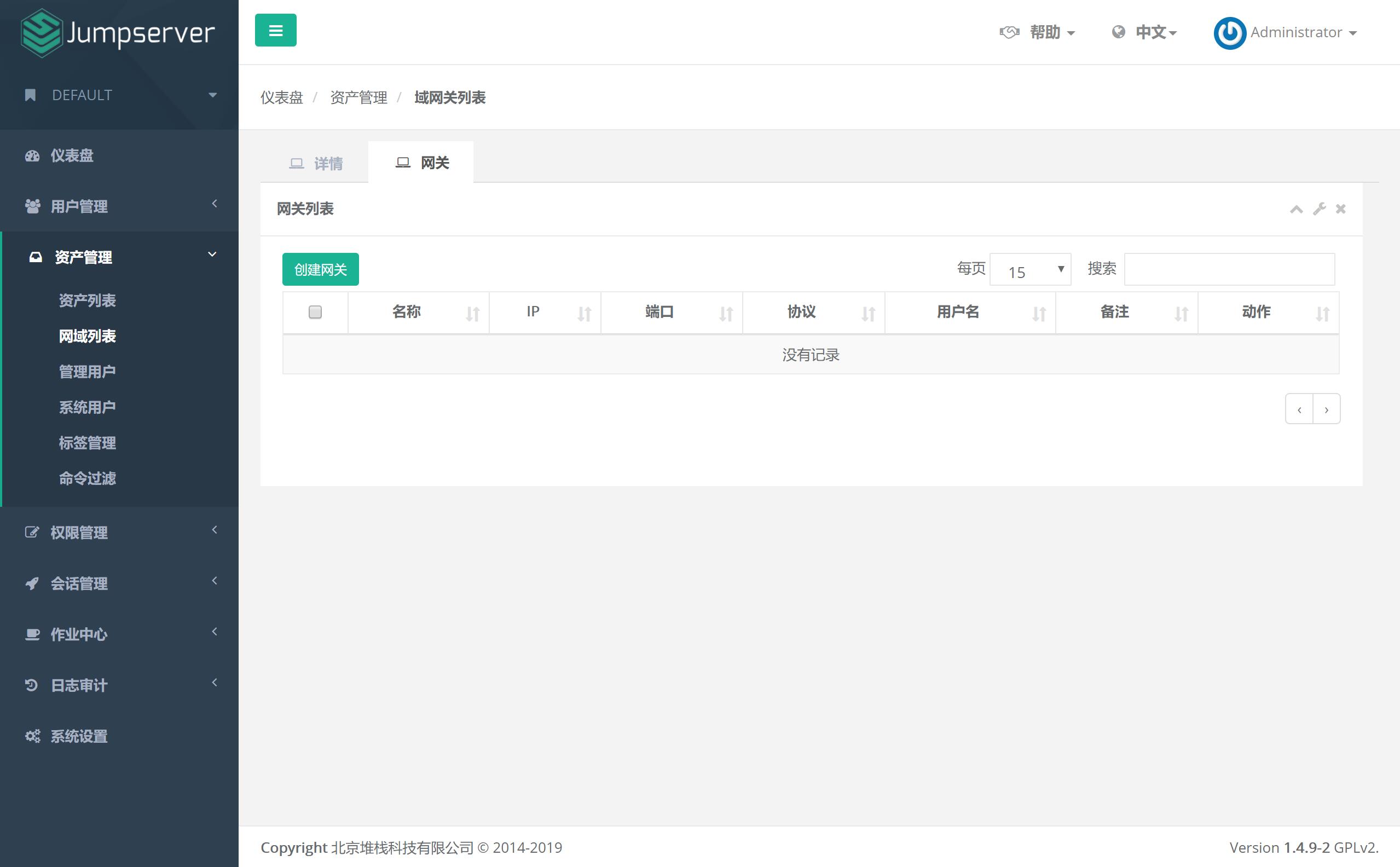Click the 域网关列表 breadcrumb text

tap(450, 97)
